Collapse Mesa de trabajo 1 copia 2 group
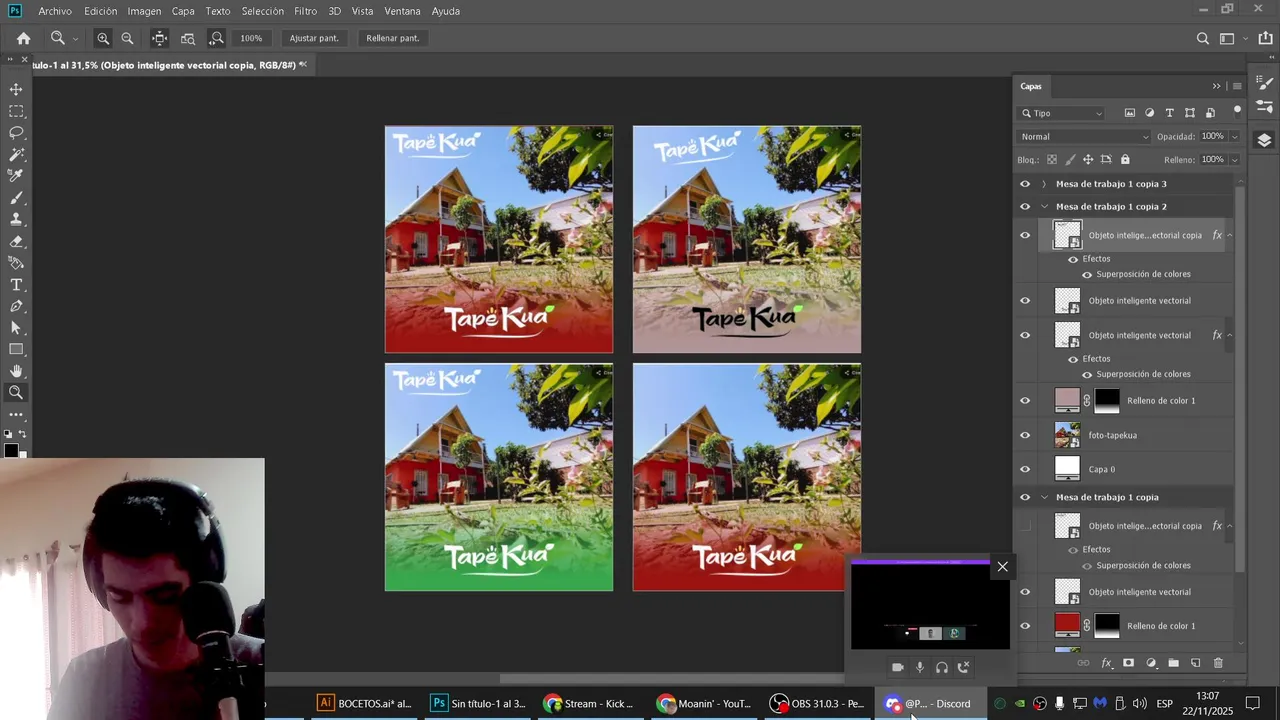 [x=1044, y=207]
